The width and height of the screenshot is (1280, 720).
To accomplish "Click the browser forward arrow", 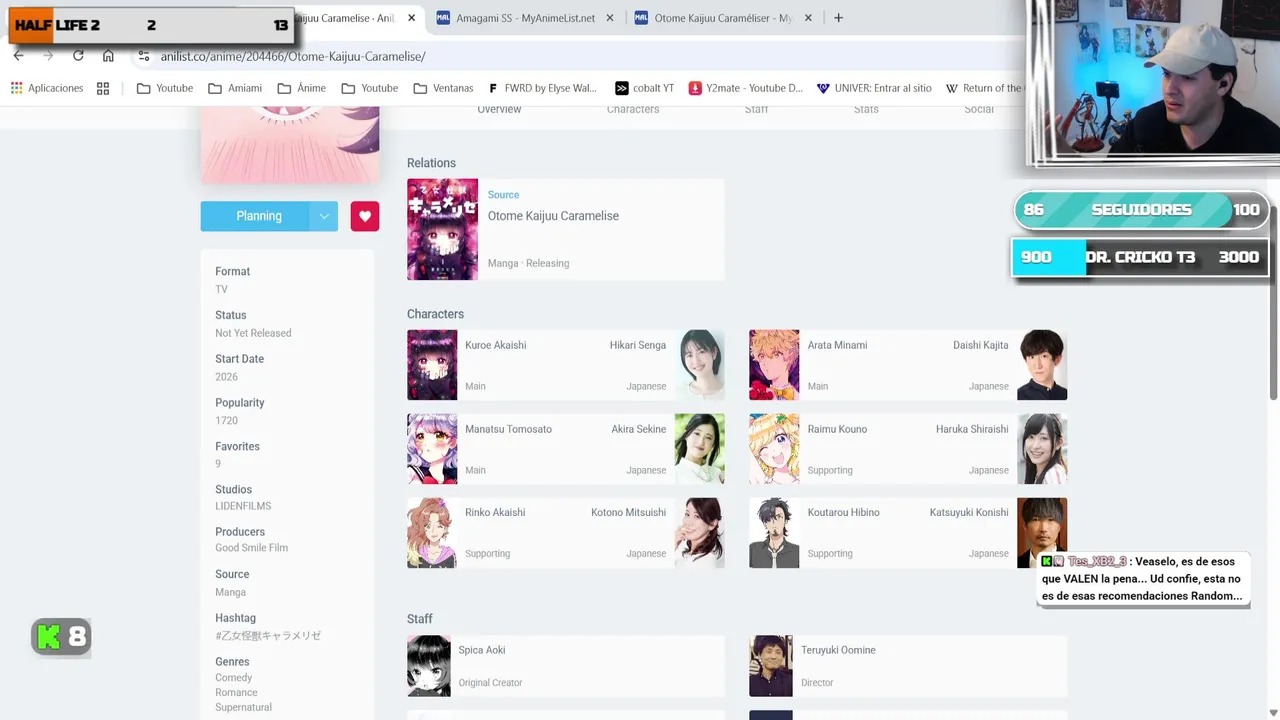I will pos(48,56).
